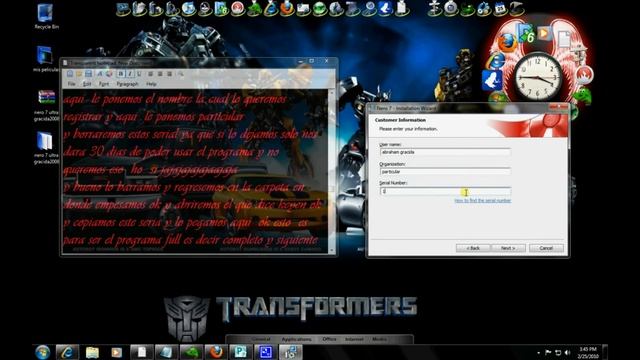Click the Firefox icon in the circular dock
Viewport: 640px width, 360px height.
click(x=507, y=43)
